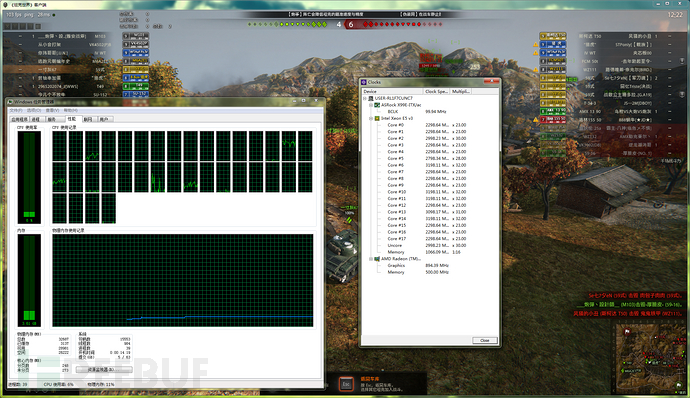Collapse the Intel Xeon E5 v3 node
690x398 pixels.
point(371,118)
